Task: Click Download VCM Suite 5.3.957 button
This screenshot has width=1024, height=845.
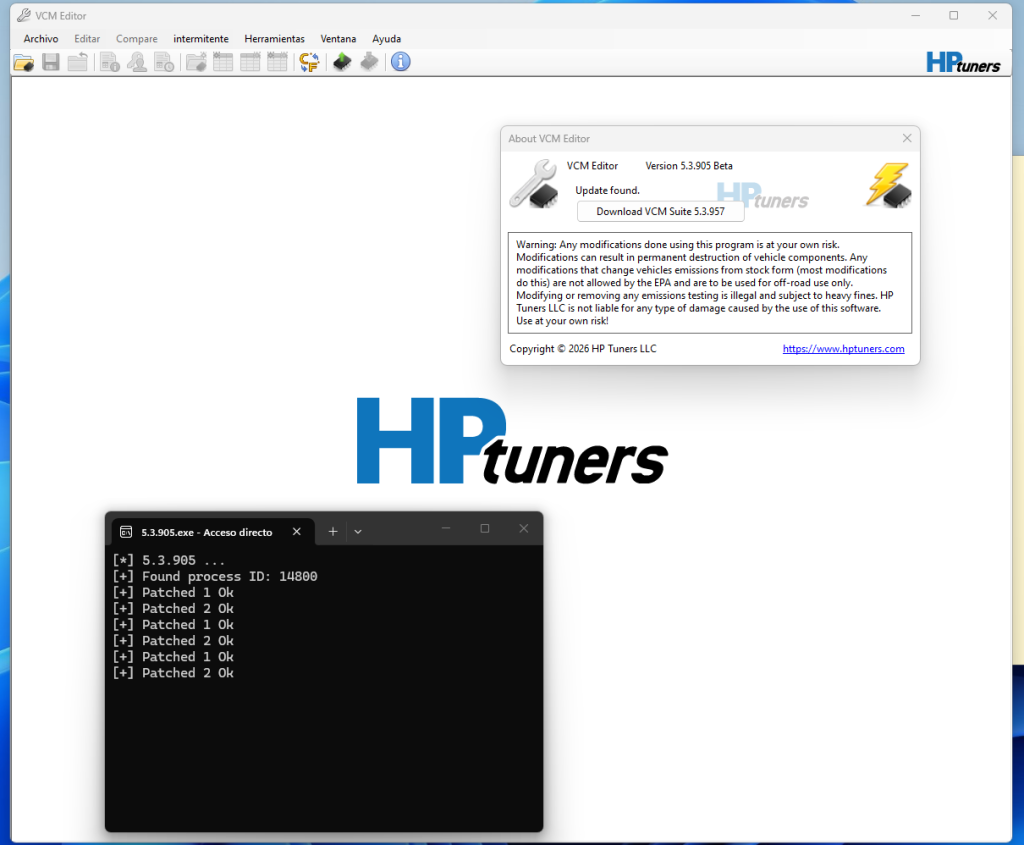Action: [660, 212]
